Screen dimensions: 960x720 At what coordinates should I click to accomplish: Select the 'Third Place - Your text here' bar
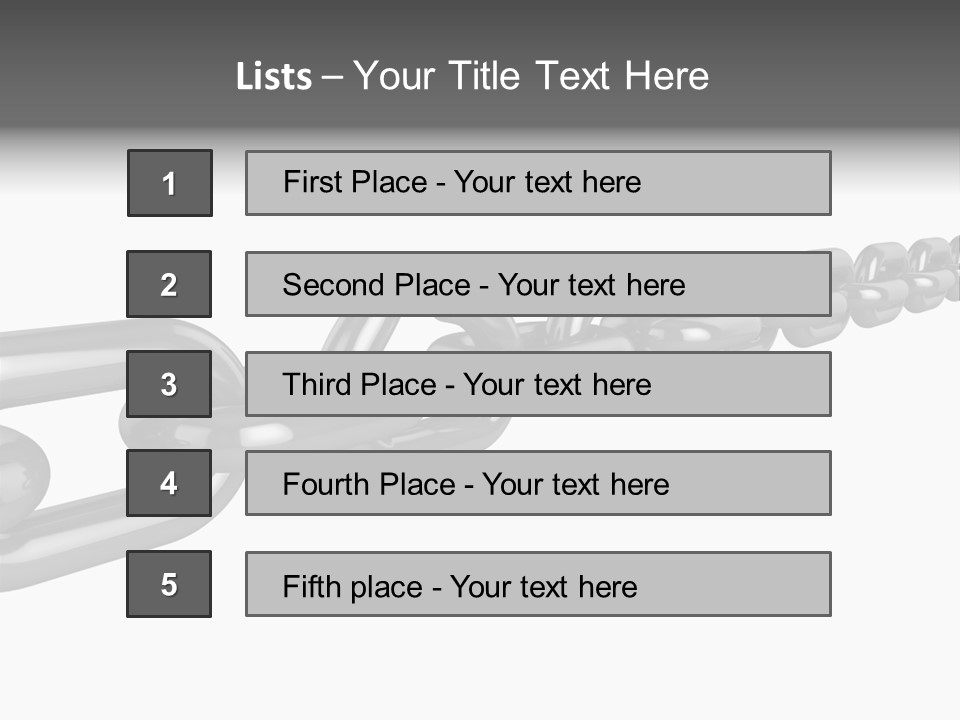[x=538, y=384]
